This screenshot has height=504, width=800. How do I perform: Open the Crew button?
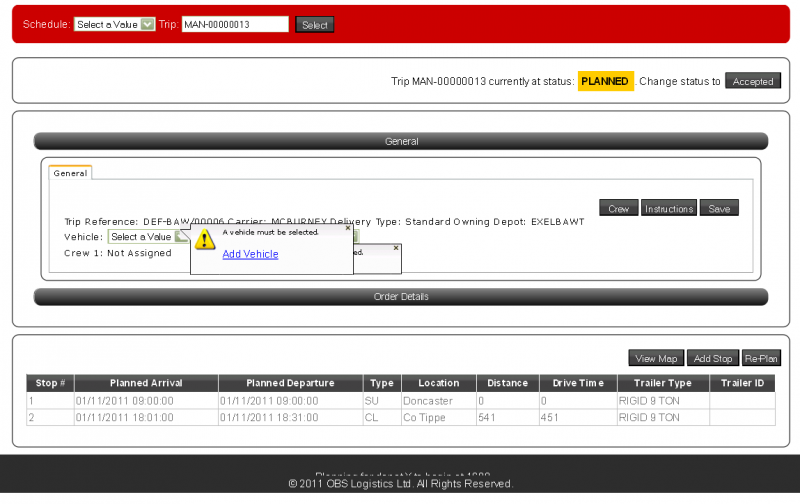pyautogui.click(x=618, y=208)
